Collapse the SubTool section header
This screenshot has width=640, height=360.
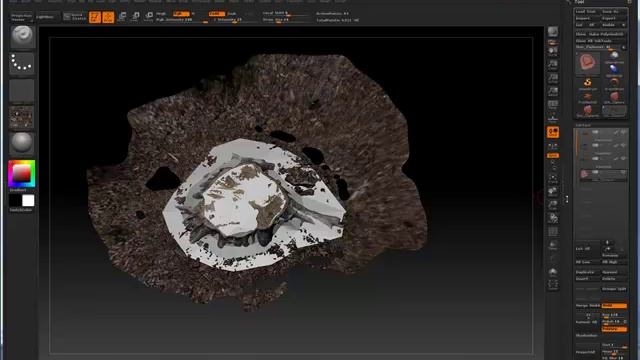coord(583,125)
